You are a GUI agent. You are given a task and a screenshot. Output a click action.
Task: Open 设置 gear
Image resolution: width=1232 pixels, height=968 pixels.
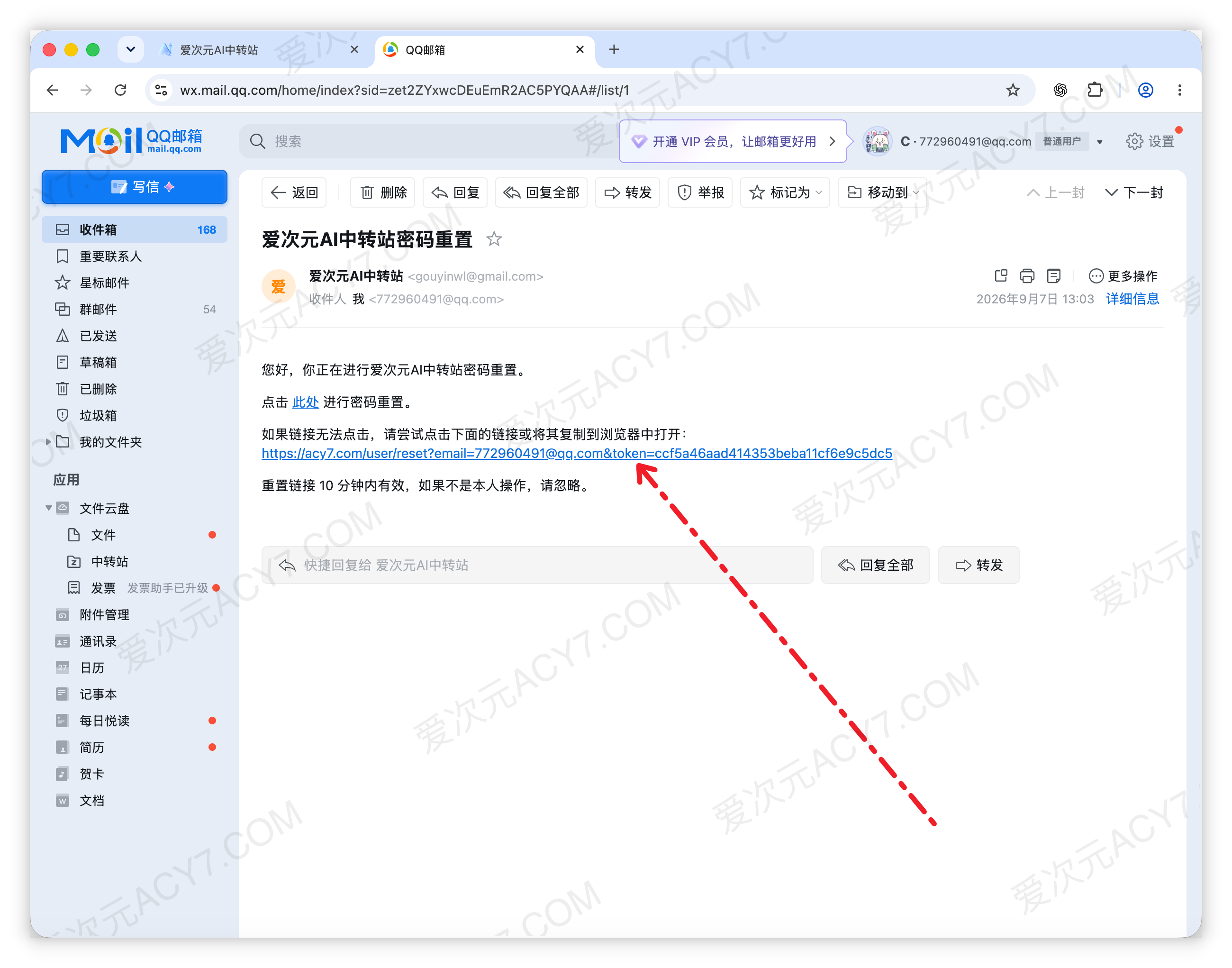(1150, 141)
